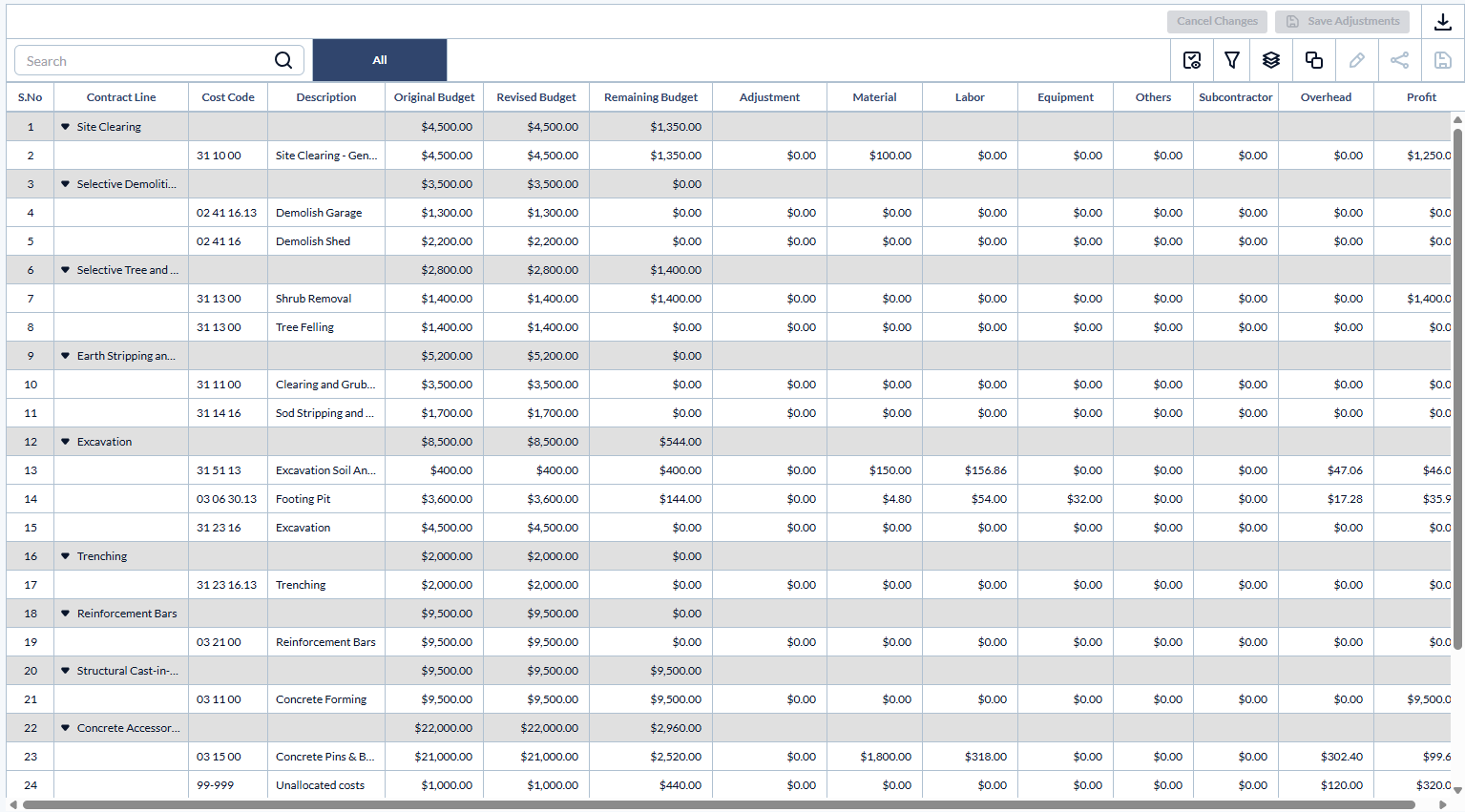Click the $100.00 Material cell
The image size is (1465, 812).
[874, 156]
